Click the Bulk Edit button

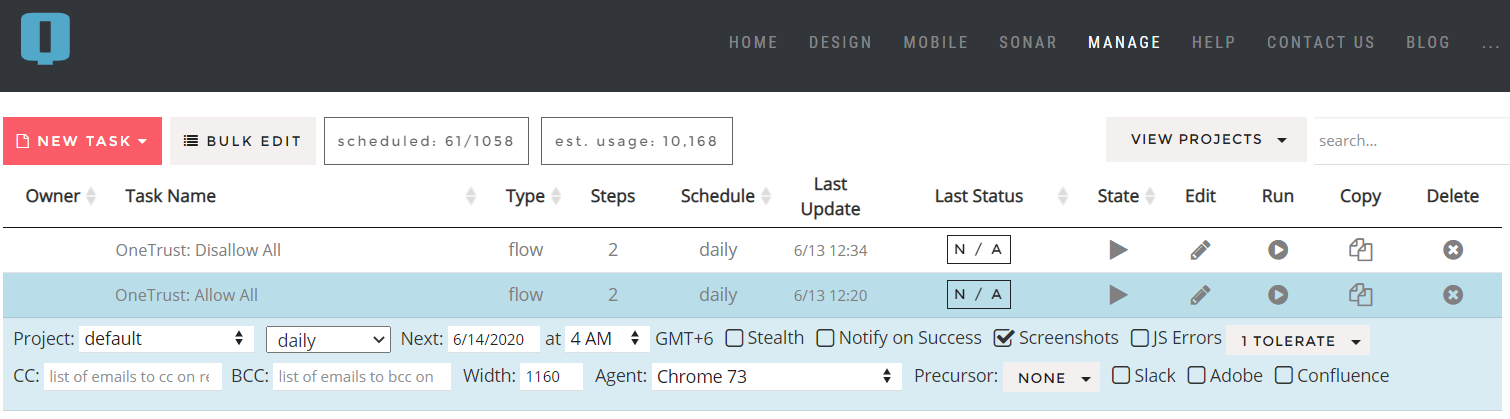click(x=243, y=141)
